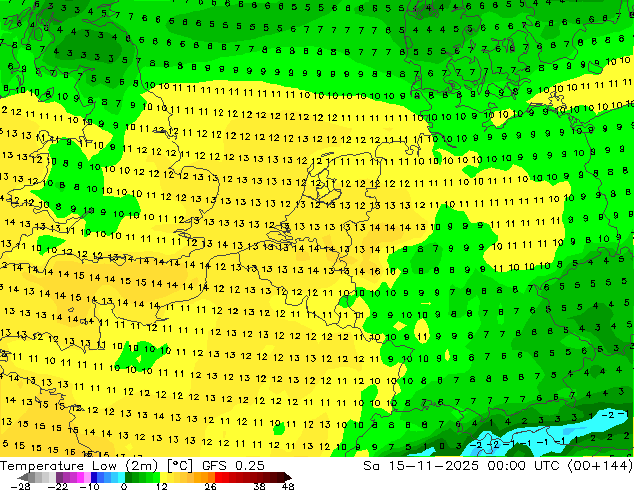Click the 'Temperature Low (2m) [°C]' title text
Viewport: 634px width, 490px height.
point(96,466)
